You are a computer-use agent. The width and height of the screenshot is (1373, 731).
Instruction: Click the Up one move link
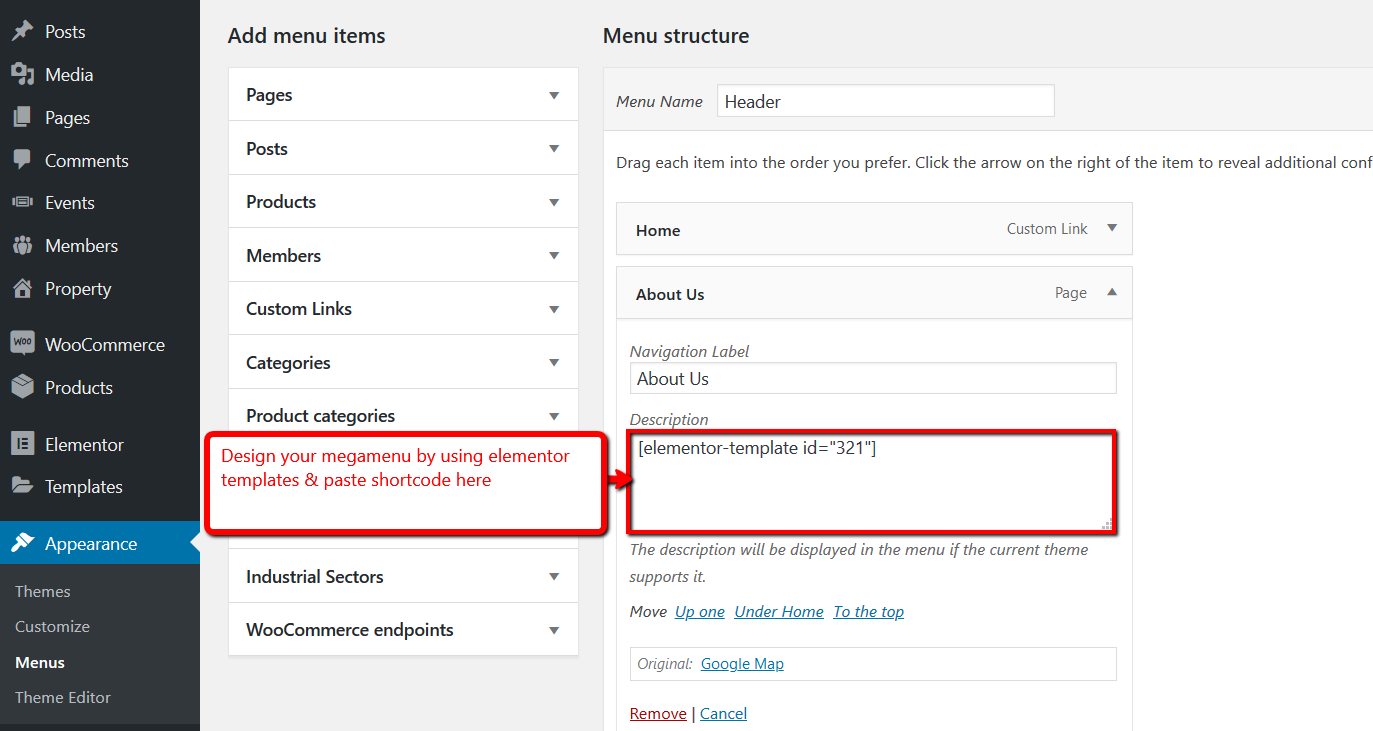700,612
